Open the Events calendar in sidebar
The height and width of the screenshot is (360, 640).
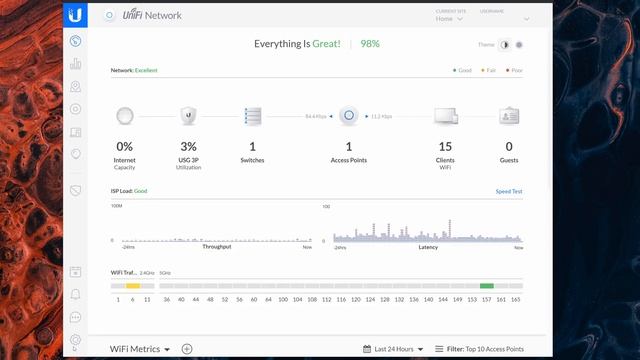click(x=75, y=271)
